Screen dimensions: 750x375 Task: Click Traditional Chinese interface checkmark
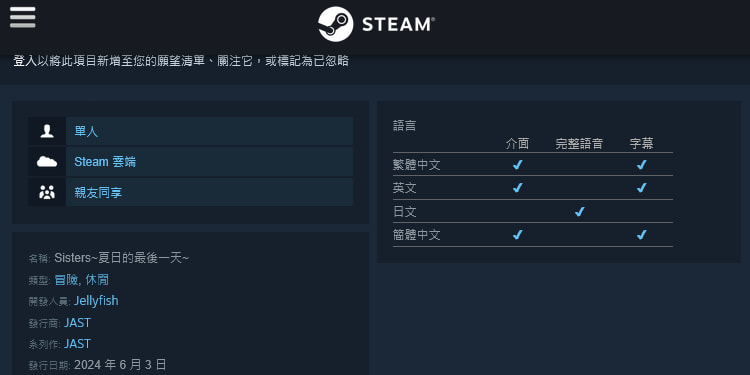point(518,165)
